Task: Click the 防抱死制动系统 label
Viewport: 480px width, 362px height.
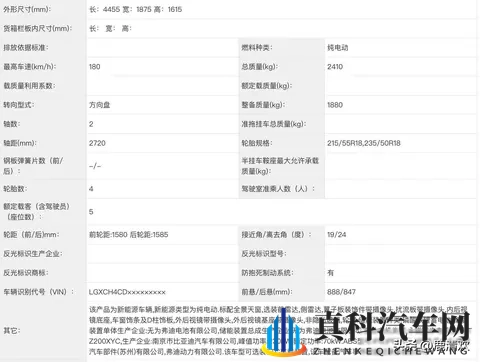Action: pyautogui.click(x=267, y=273)
